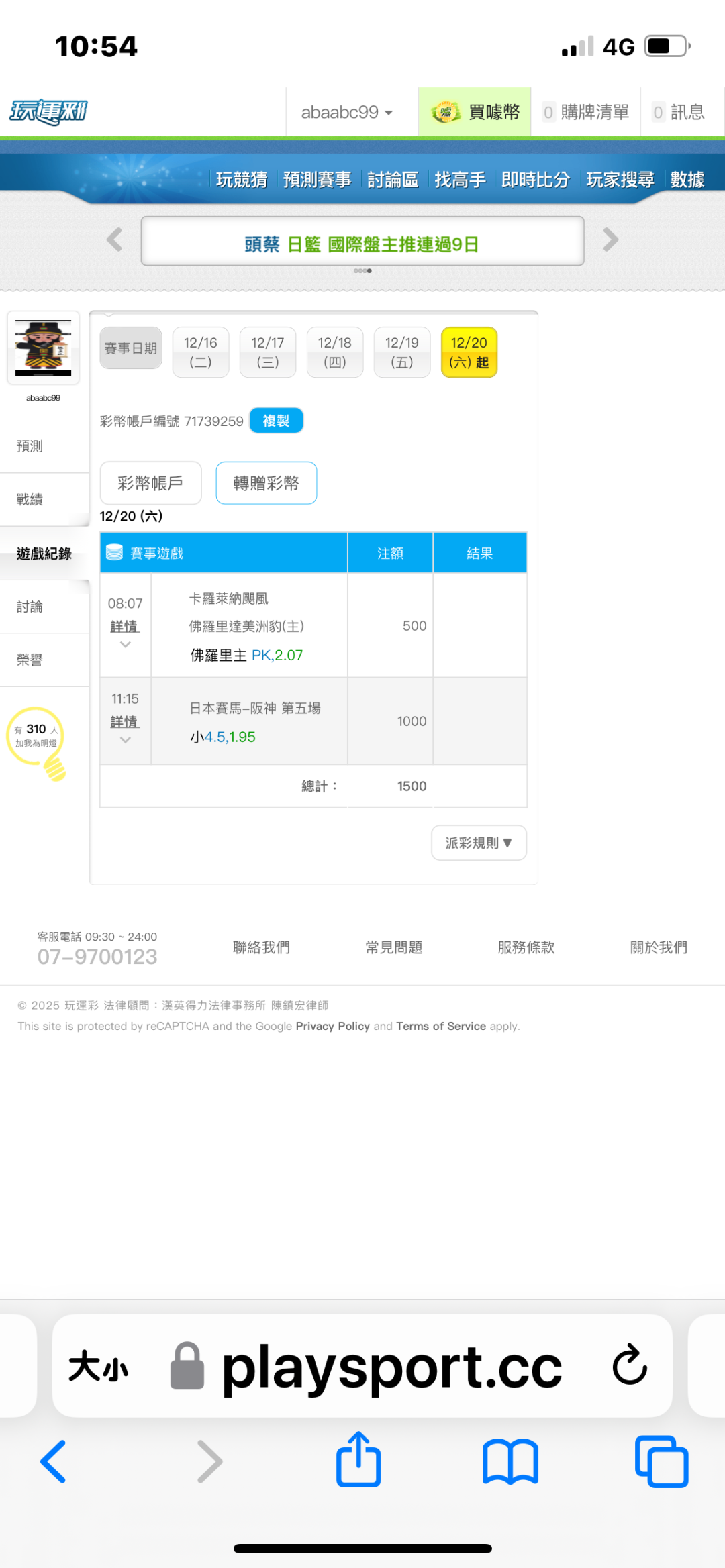725x1568 pixels.
Task: Tap the 大小 text size button
Action: click(x=98, y=1366)
